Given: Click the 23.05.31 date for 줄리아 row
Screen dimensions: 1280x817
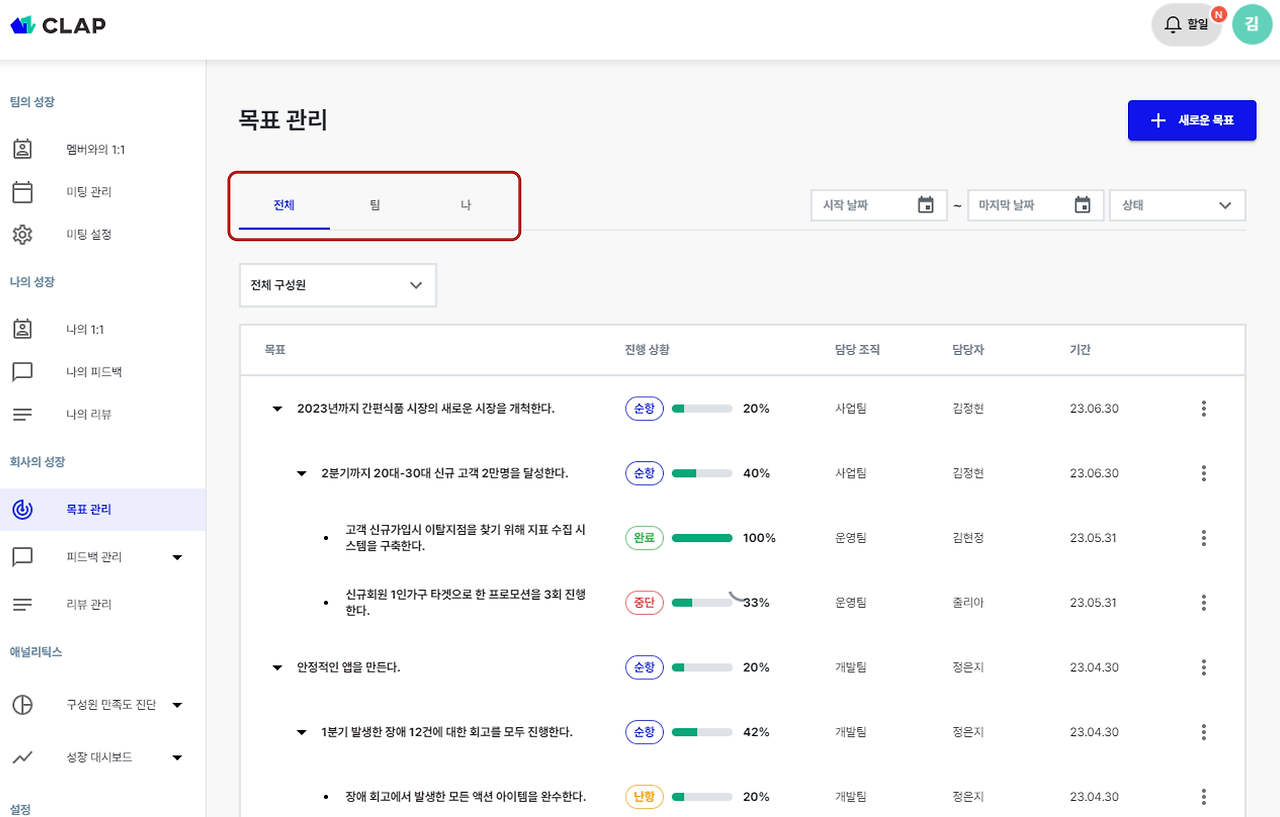Looking at the screenshot, I should (1094, 603).
